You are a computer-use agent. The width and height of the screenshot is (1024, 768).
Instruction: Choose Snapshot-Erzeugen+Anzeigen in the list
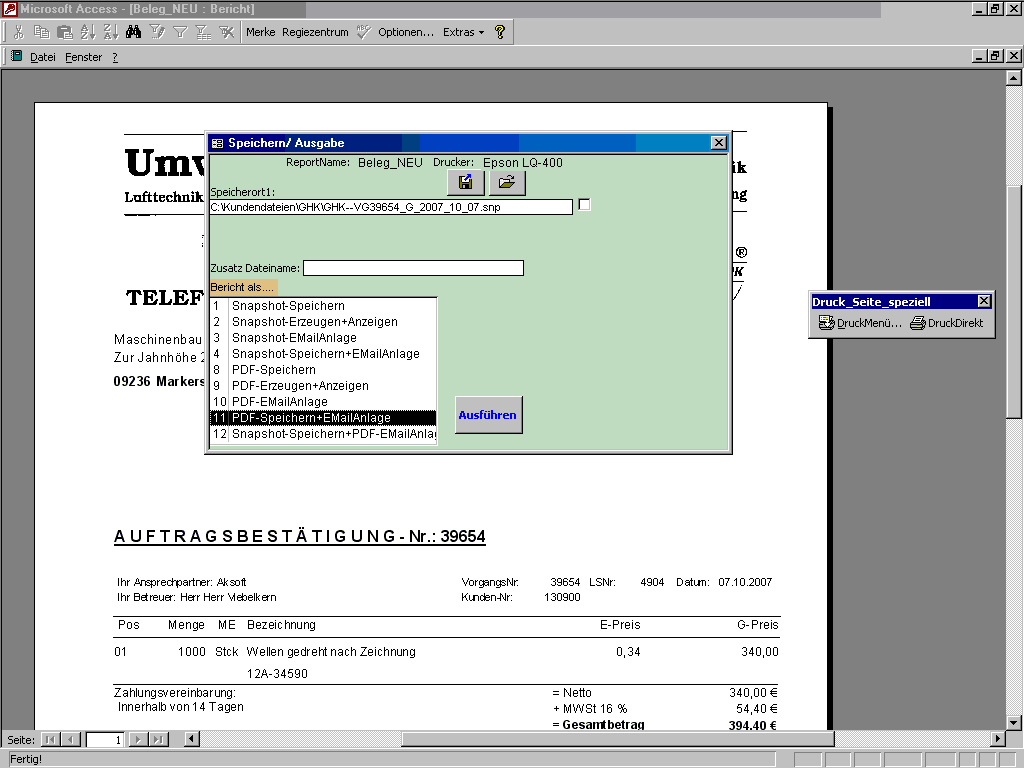click(314, 322)
